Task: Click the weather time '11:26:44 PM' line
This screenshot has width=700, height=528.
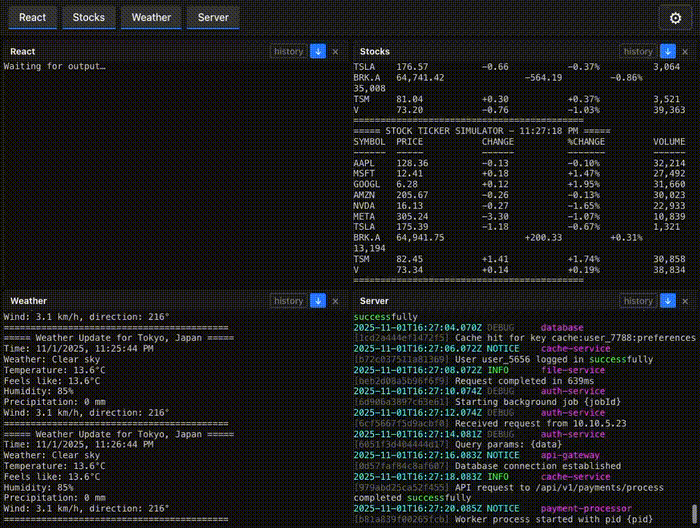Action: coord(79,445)
